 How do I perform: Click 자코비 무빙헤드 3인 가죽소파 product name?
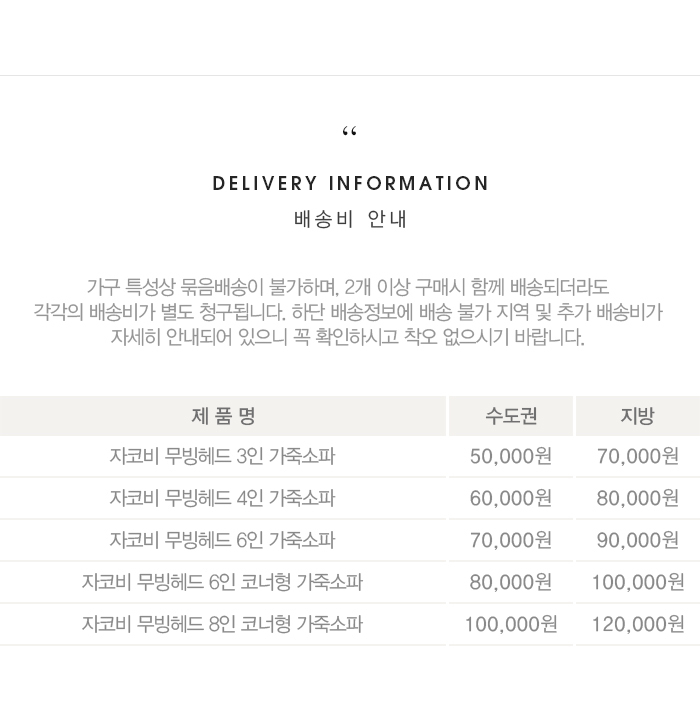point(222,457)
